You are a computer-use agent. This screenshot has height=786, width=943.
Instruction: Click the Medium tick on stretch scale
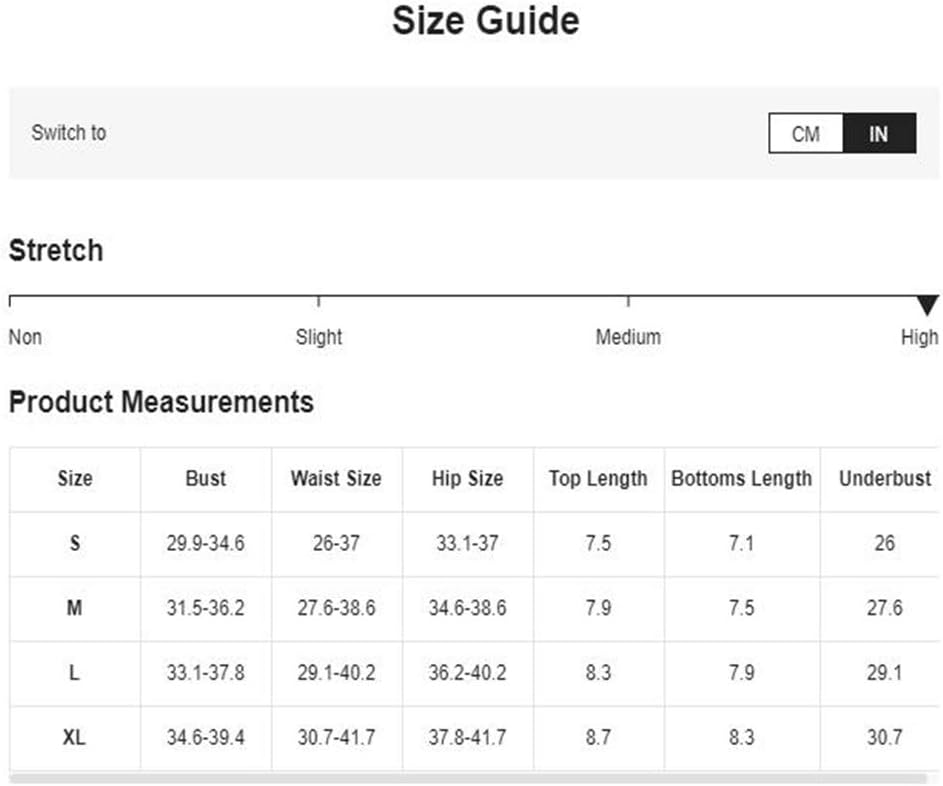point(628,301)
